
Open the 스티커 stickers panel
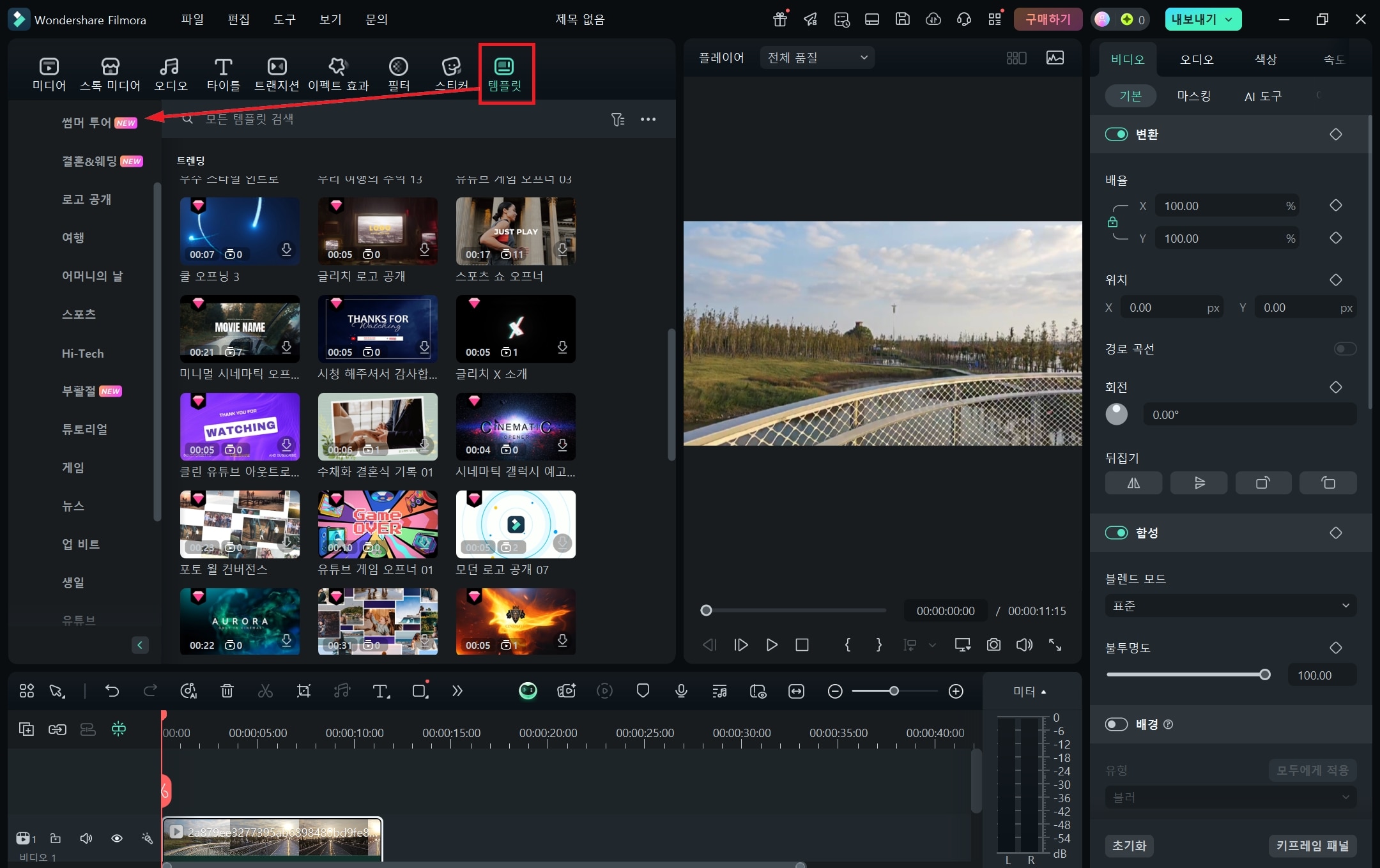coord(452,73)
